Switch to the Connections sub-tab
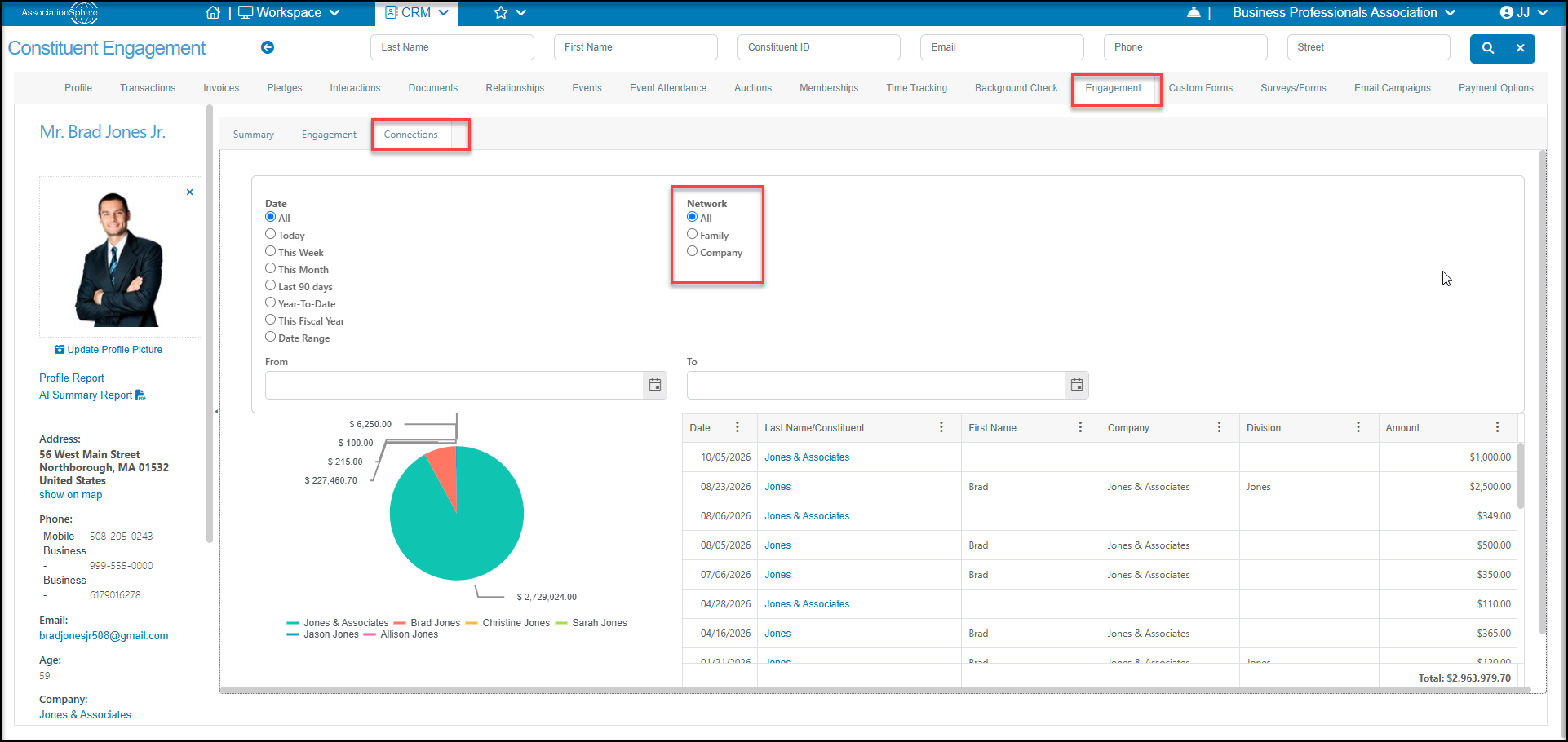 pos(411,135)
